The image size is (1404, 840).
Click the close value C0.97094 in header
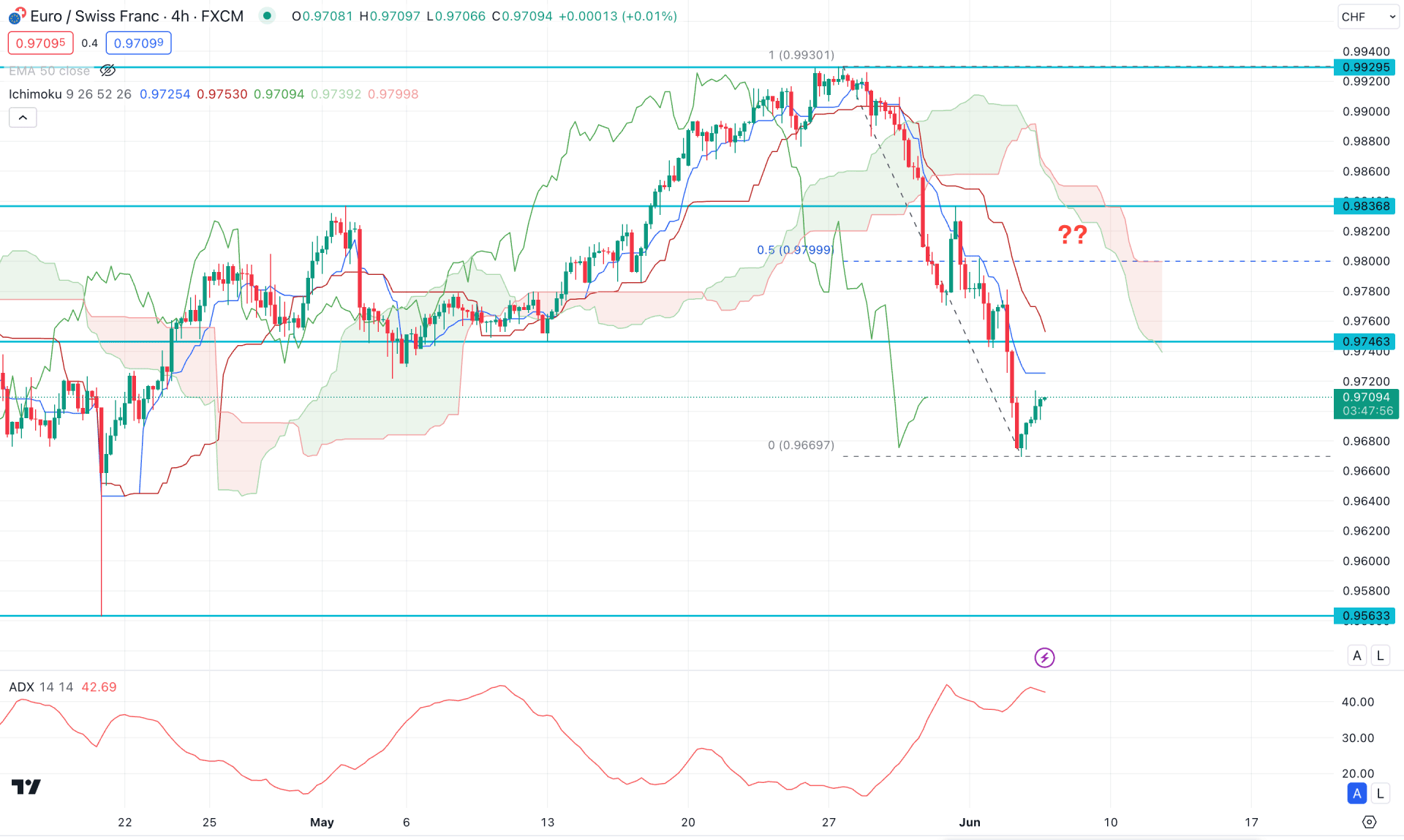522,16
